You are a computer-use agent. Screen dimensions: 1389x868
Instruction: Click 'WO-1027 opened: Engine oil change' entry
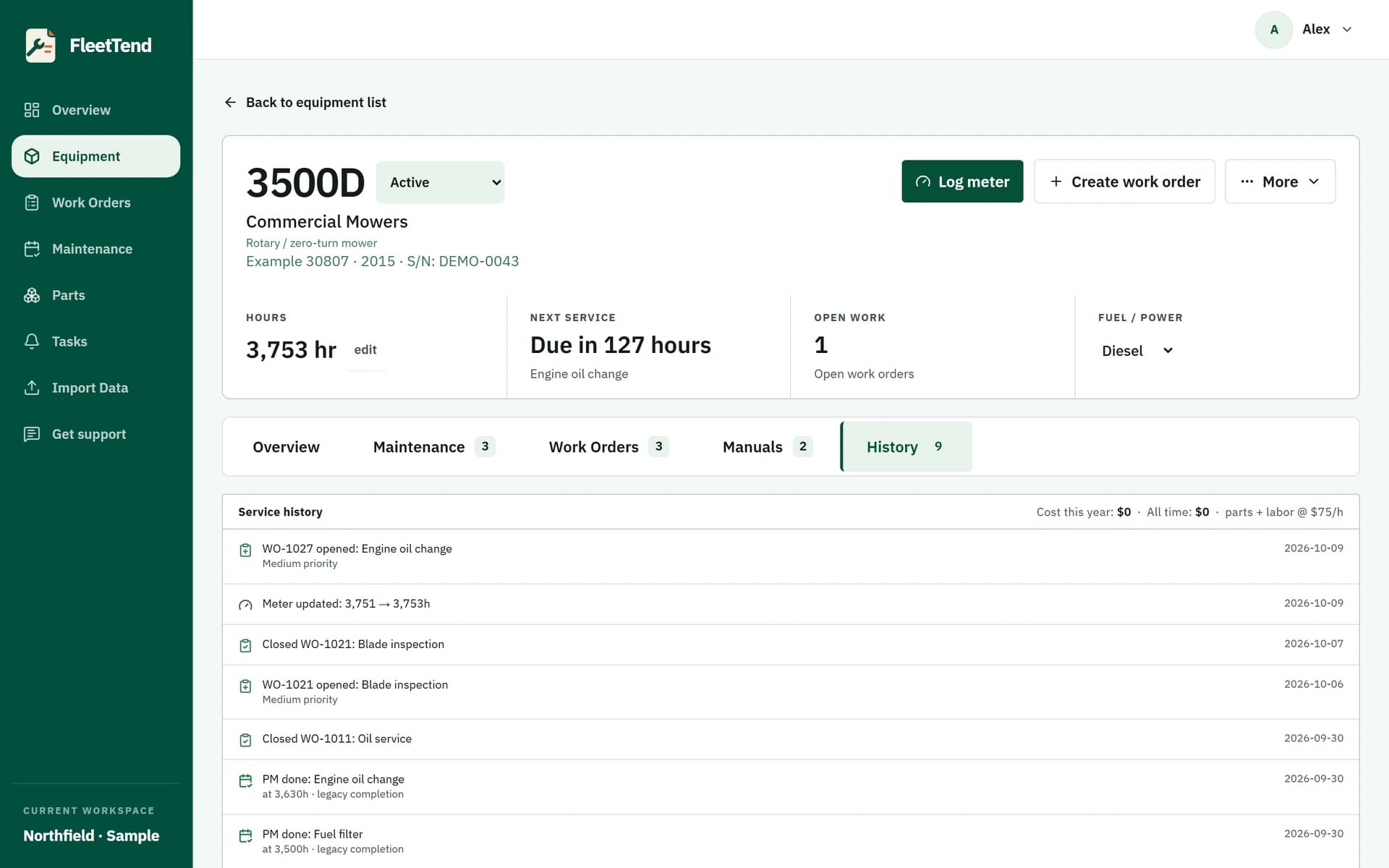[x=791, y=556]
